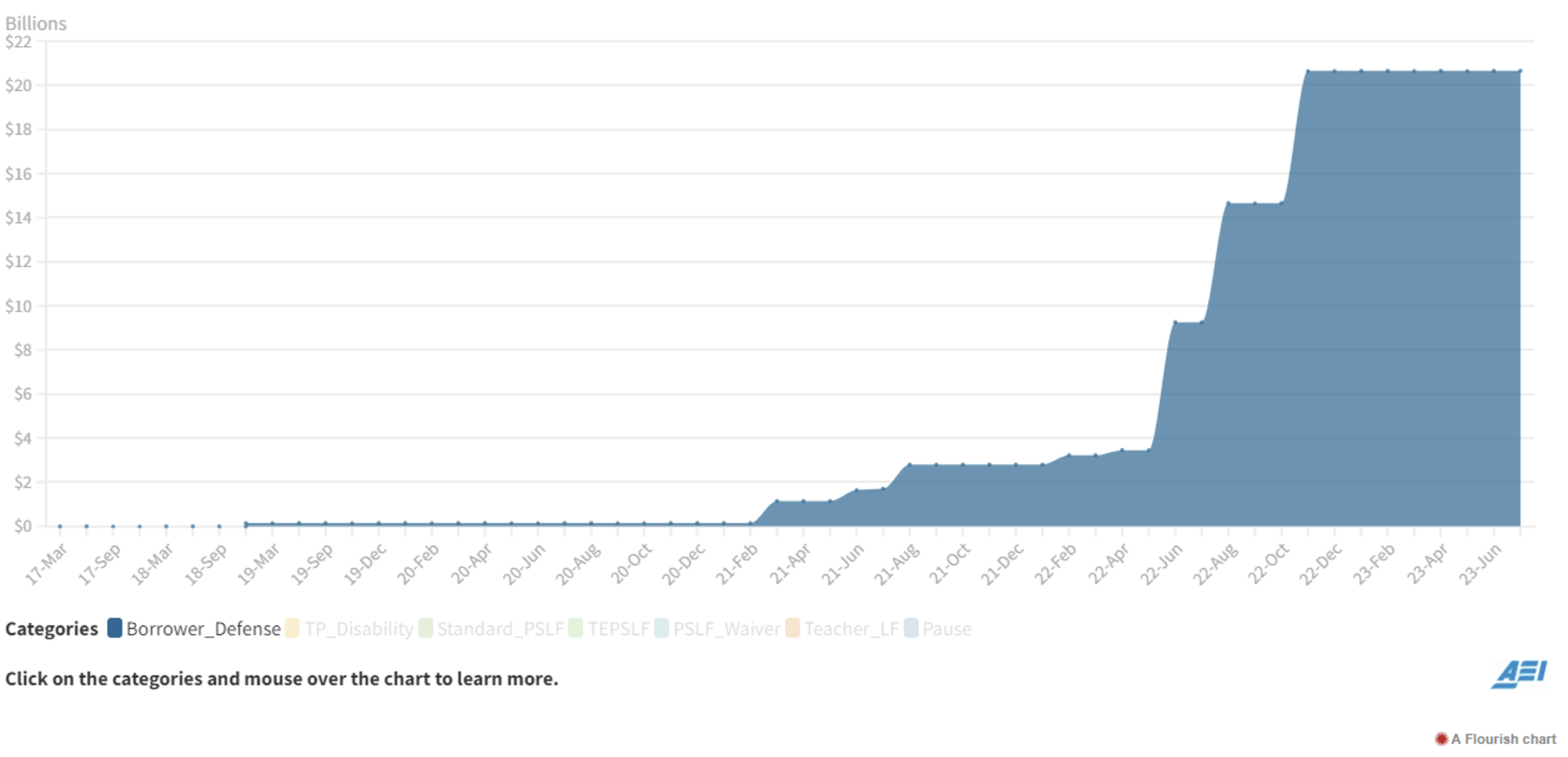Click the Borrower_Defense dark blue color swatch

click(115, 628)
